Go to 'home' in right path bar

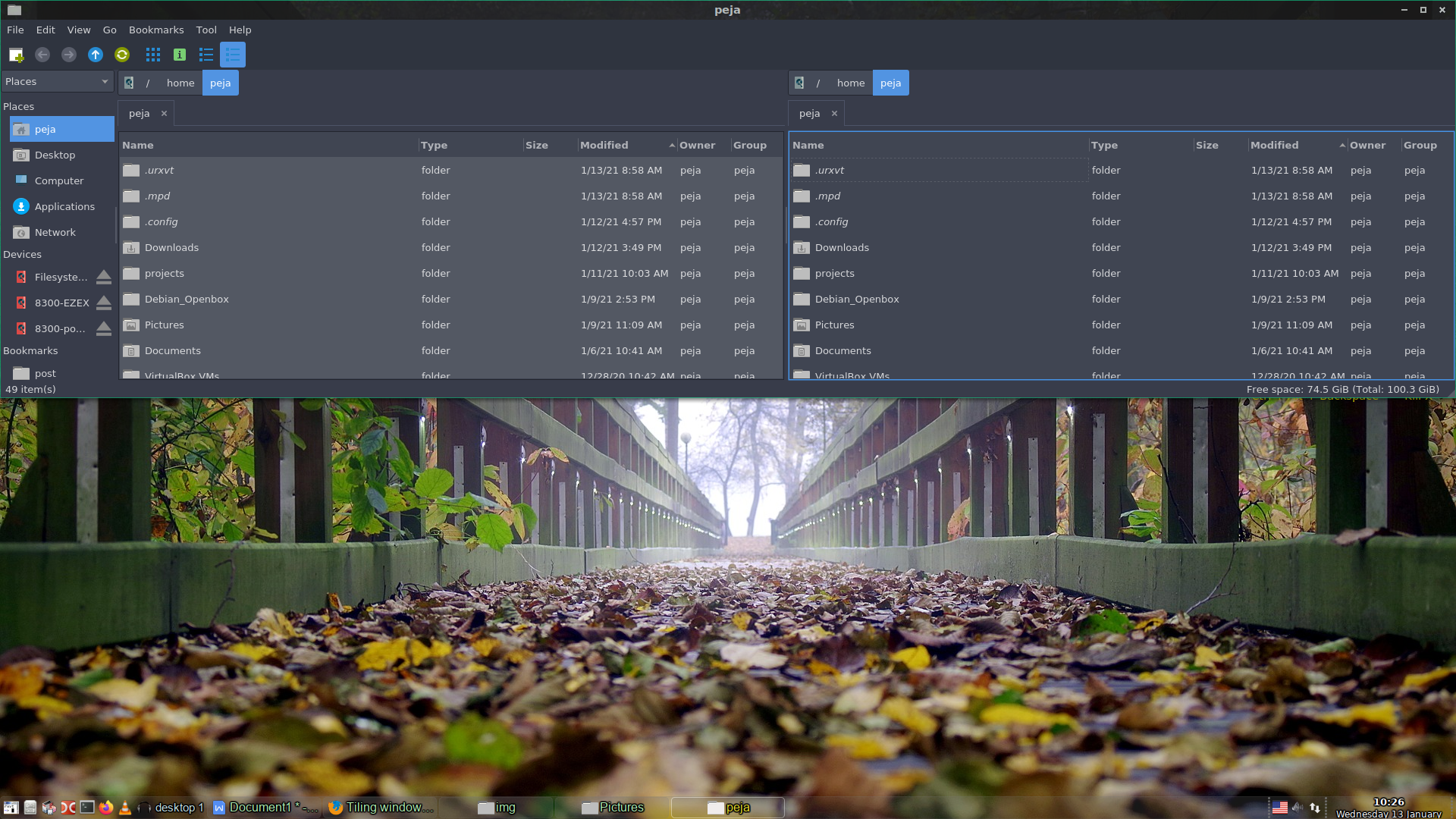851,83
